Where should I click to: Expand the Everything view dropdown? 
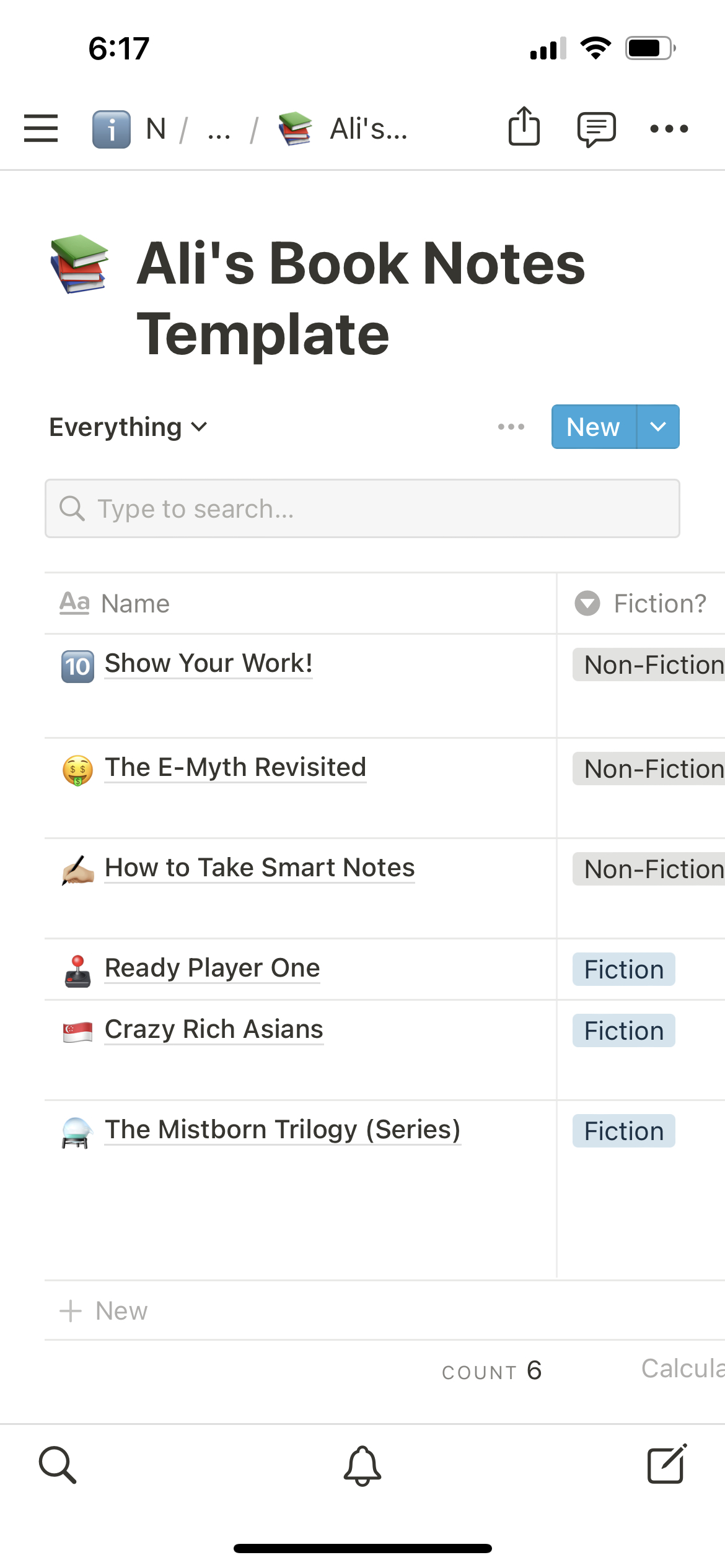pos(128,427)
